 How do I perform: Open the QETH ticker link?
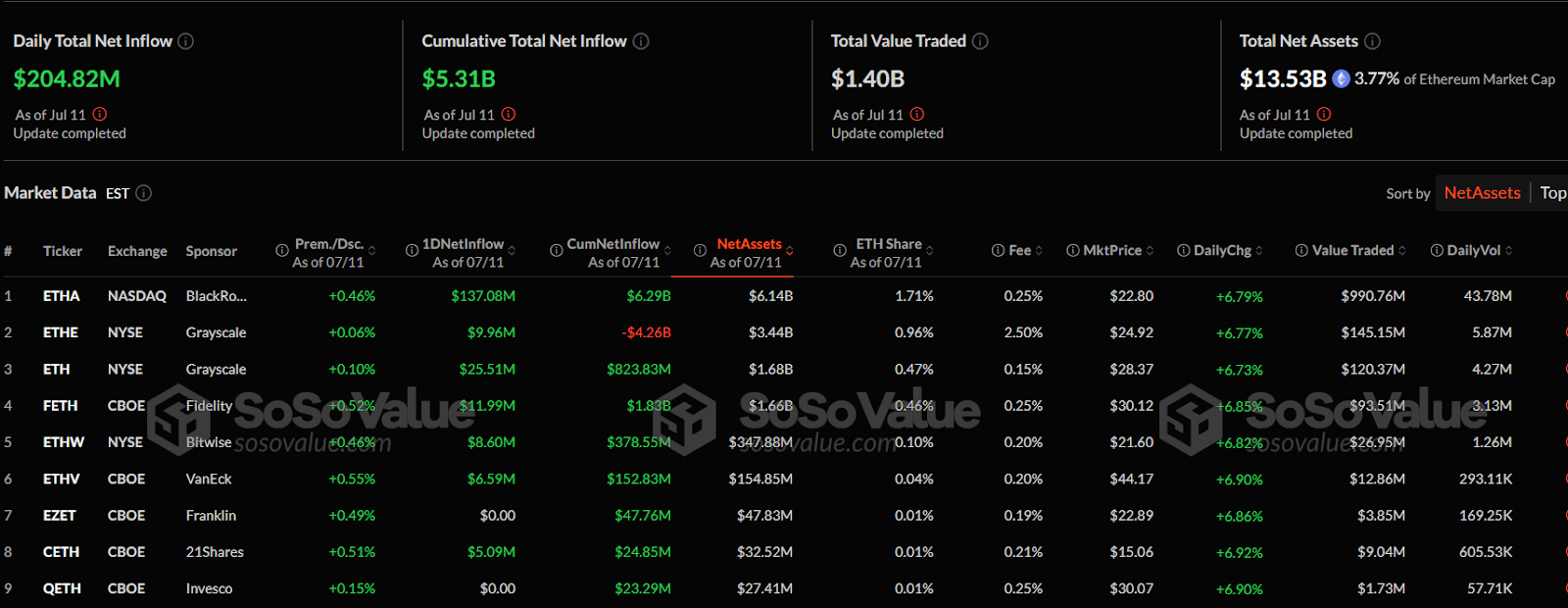point(62,588)
